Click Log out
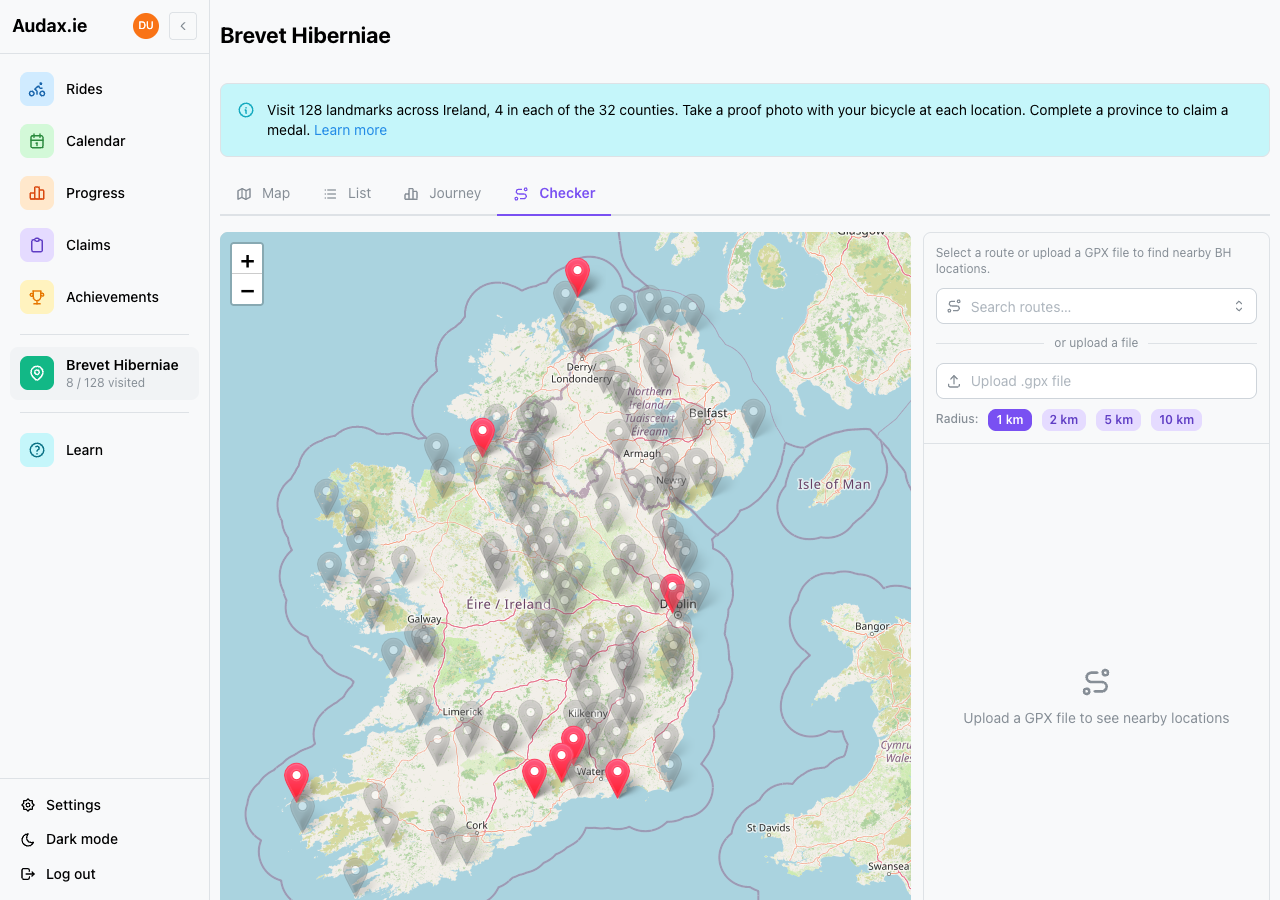The image size is (1280, 900). [71, 874]
